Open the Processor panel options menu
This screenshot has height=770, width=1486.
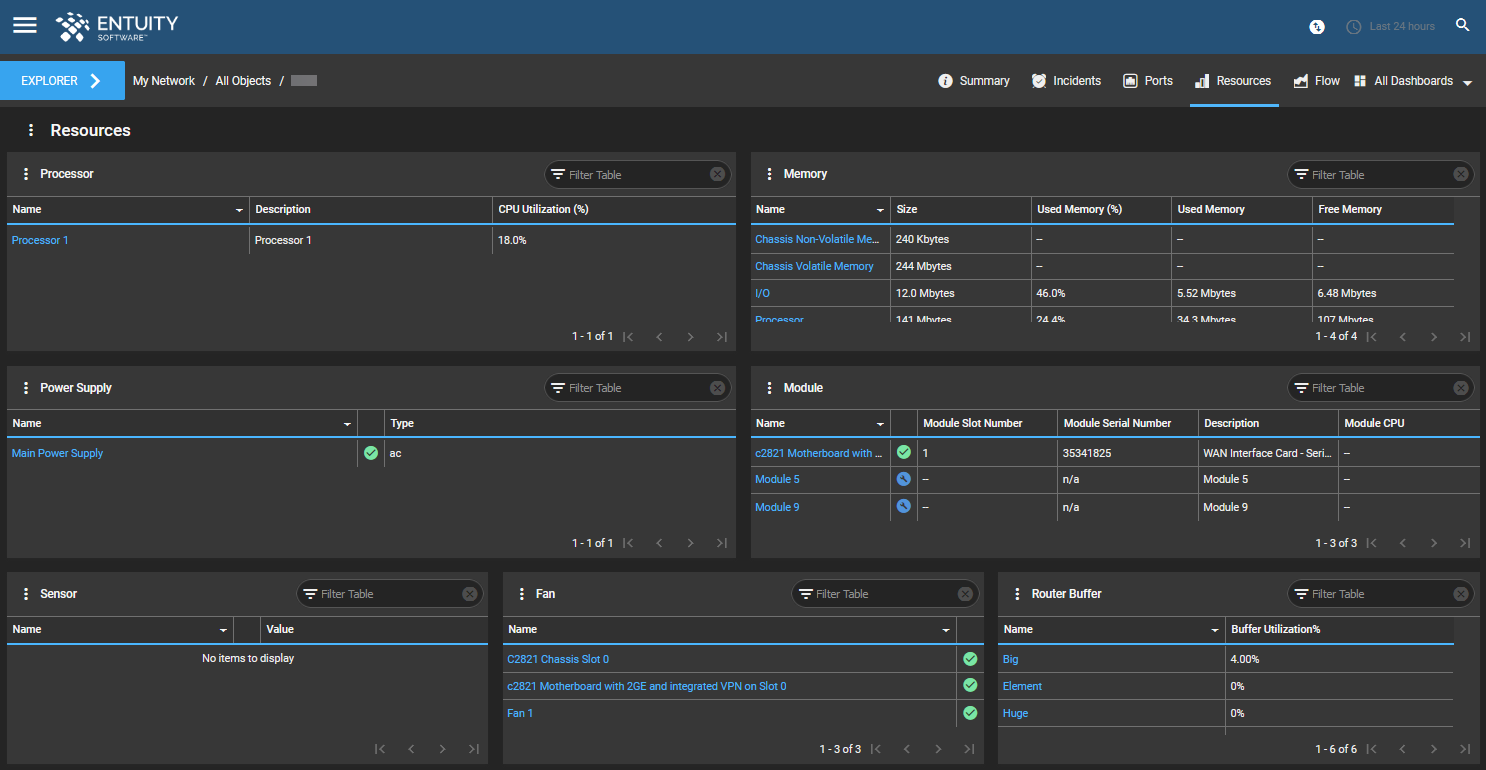click(26, 174)
